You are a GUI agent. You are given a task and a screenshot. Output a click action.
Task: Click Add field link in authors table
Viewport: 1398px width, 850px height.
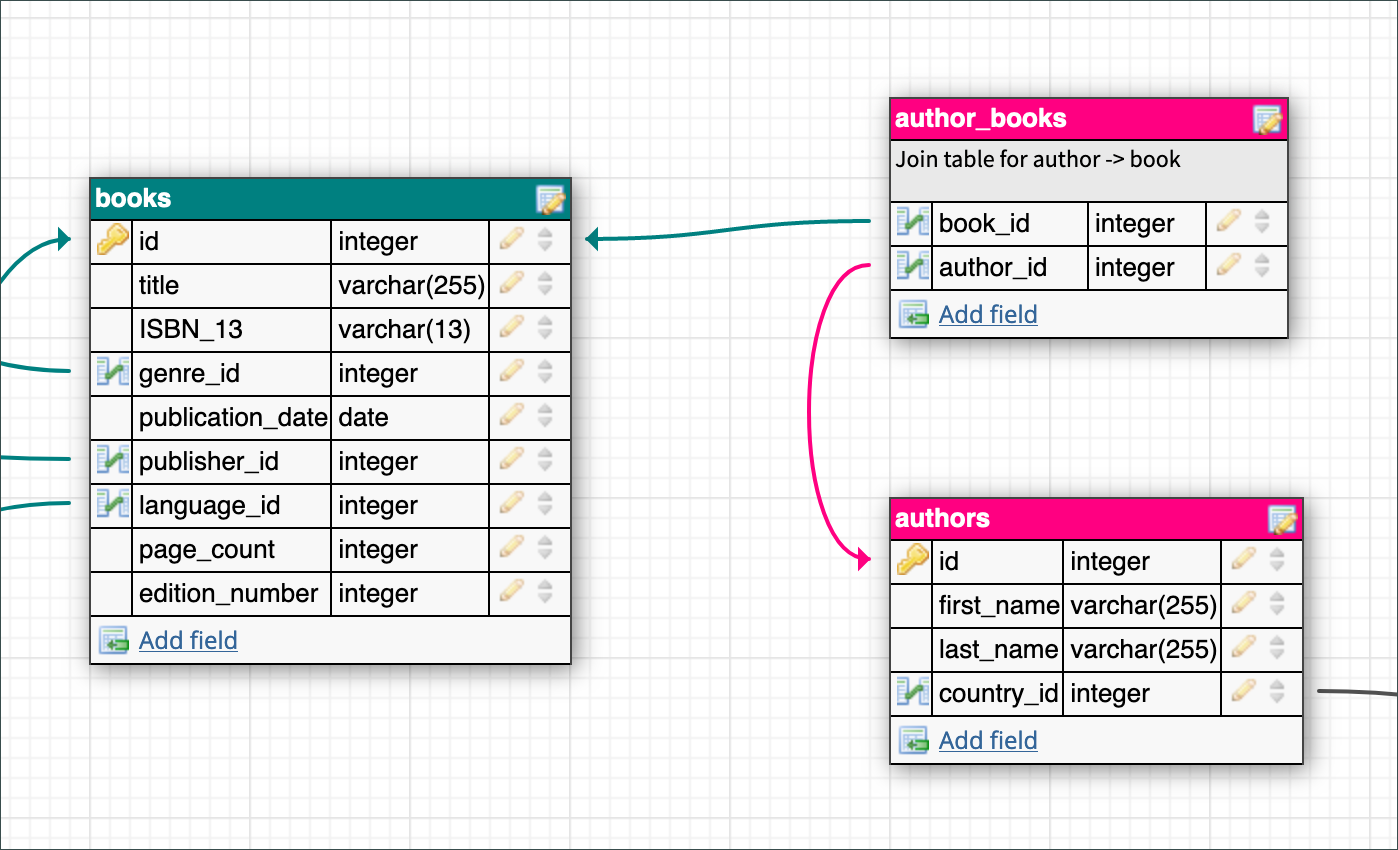pos(988,740)
